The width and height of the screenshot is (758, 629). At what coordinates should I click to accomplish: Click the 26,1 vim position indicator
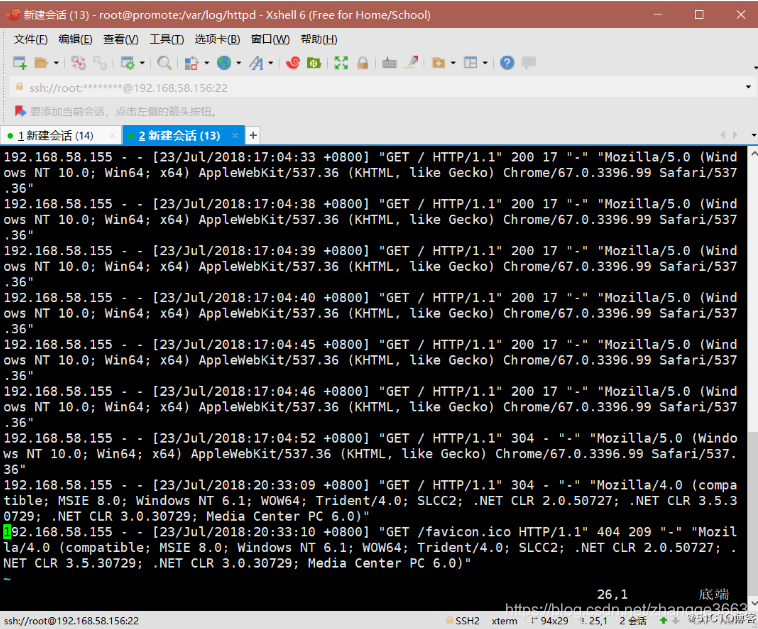[612, 594]
